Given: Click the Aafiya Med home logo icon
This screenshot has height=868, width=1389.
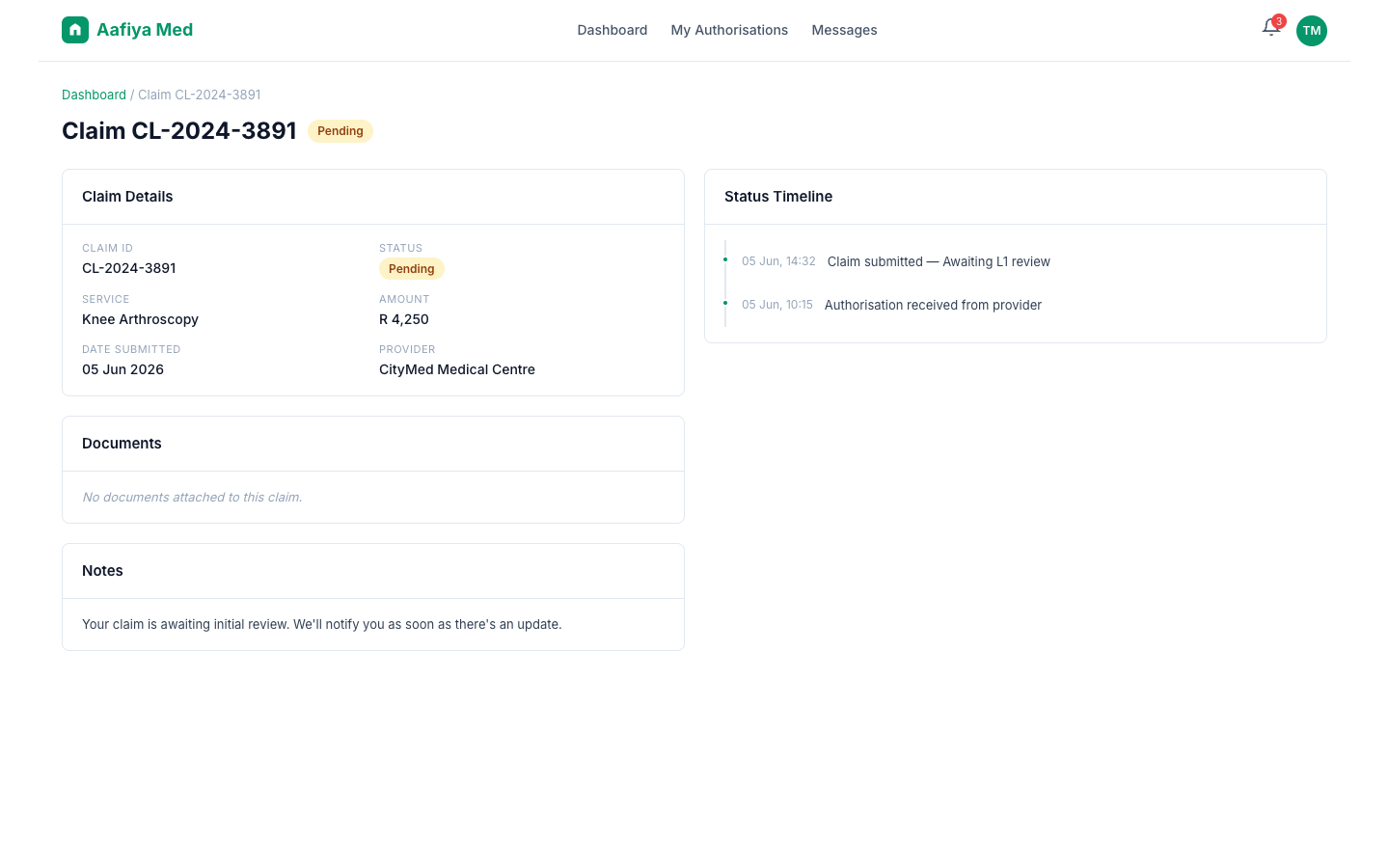Looking at the screenshot, I should [x=75, y=30].
